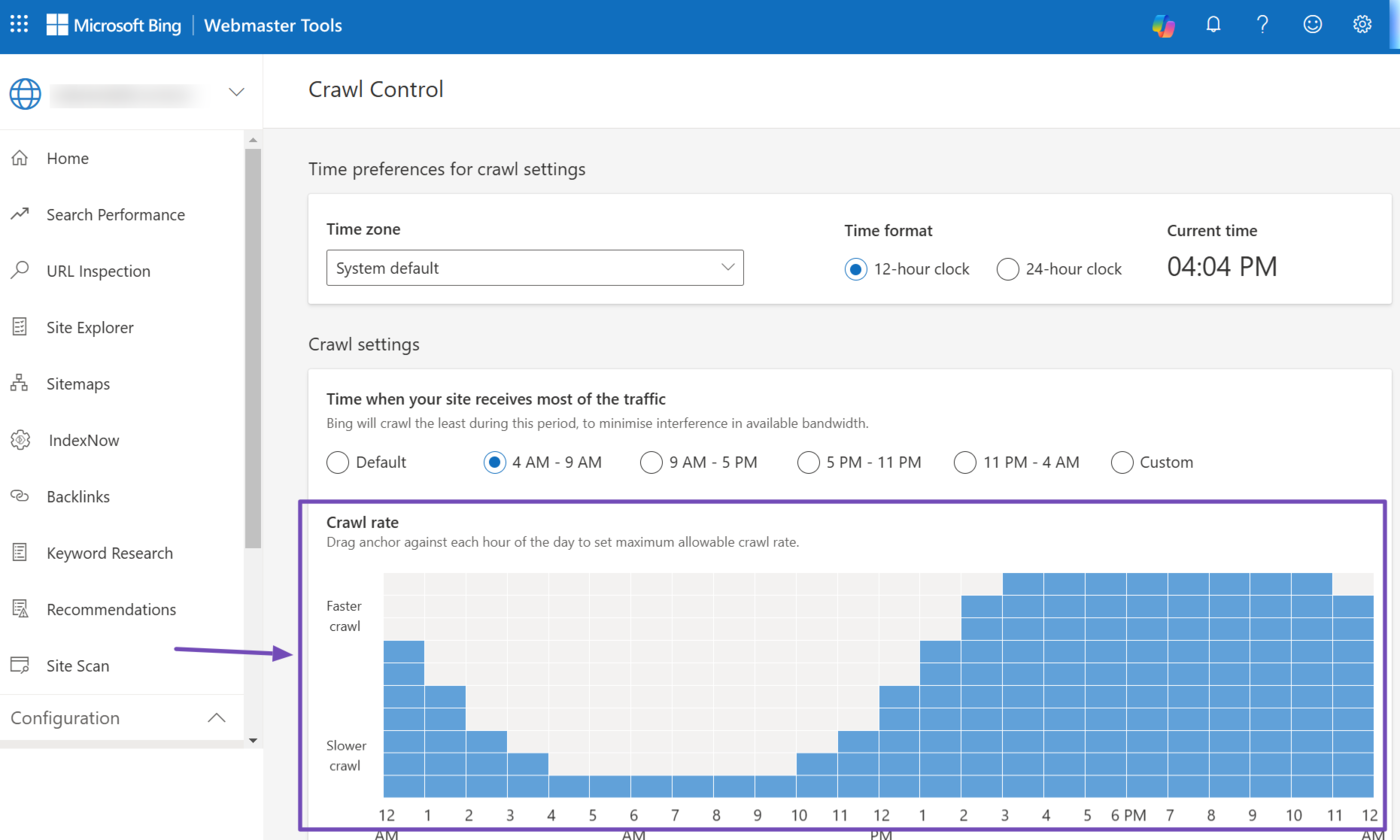Go to Search Performance in sidebar
This screenshot has width=1400, height=840.
(x=115, y=215)
